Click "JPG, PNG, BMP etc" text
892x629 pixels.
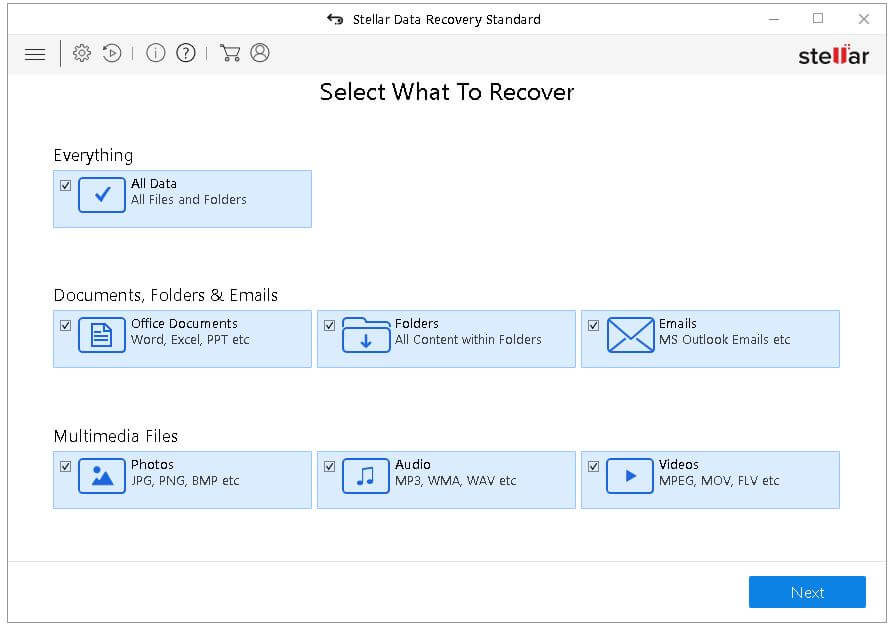coord(185,481)
